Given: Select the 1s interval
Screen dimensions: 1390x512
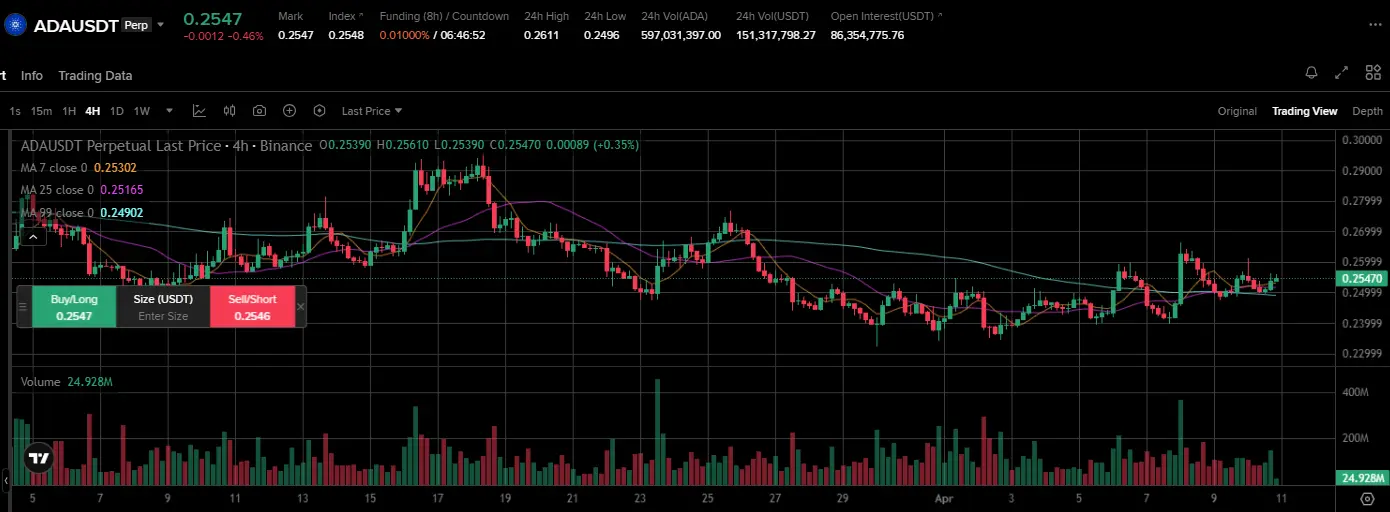Looking at the screenshot, I should click(x=15, y=111).
